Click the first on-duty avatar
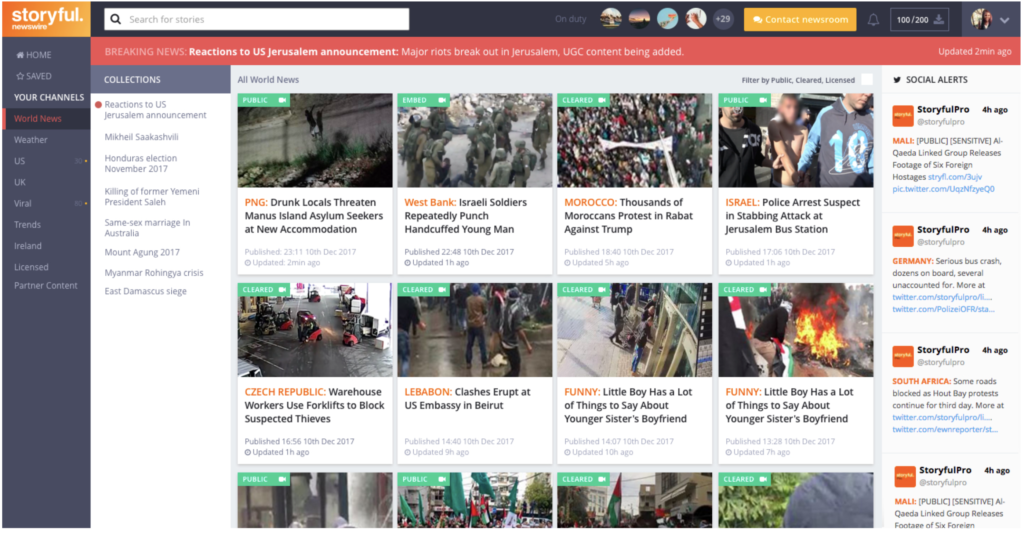The height and width of the screenshot is (533, 1024). pos(611,19)
